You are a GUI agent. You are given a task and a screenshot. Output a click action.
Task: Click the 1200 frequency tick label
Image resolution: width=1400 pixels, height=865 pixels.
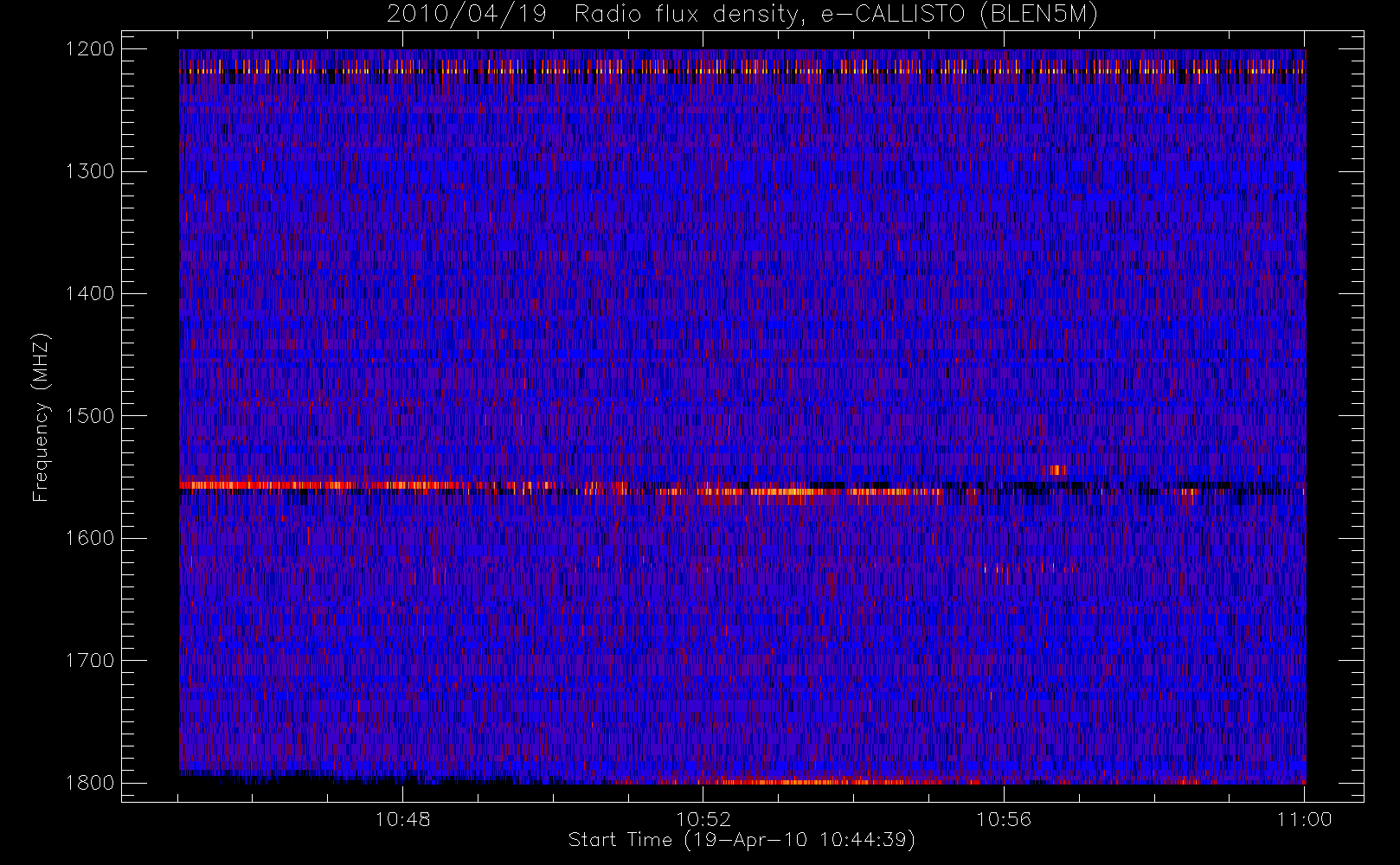90,49
